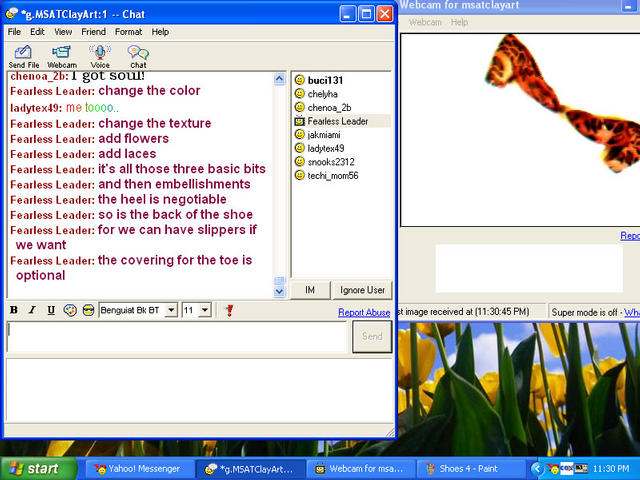640x480 pixels.
Task: Open the Format menu
Action: tap(128, 32)
